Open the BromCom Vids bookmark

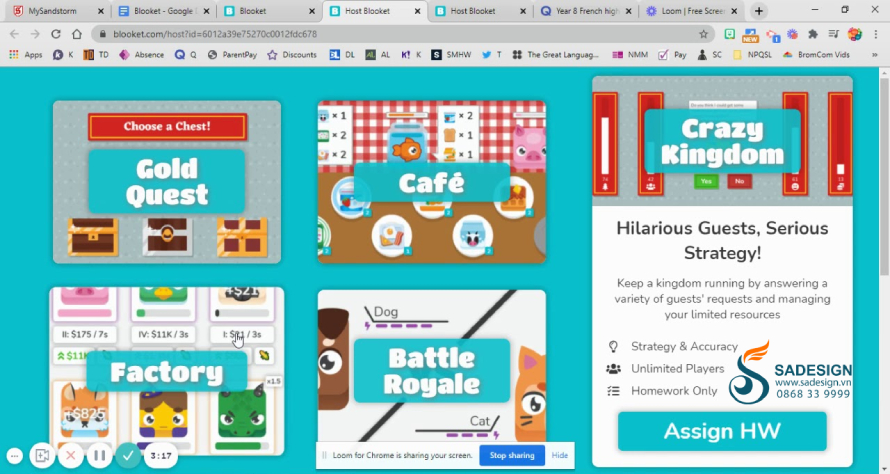(816, 54)
